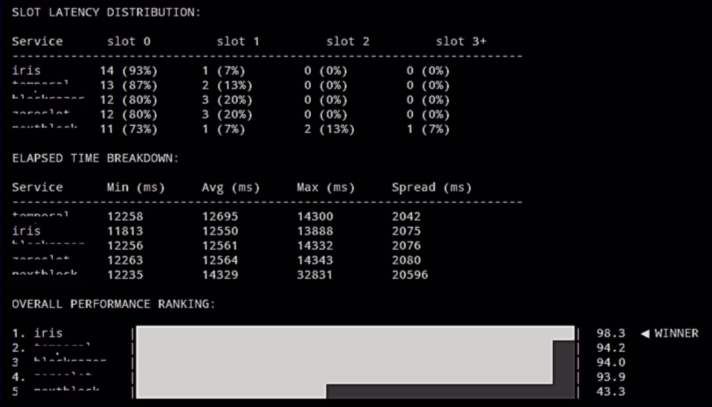This screenshot has width=712, height=407.
Task: Click the 94.0 ranking score
Action: coord(611,362)
